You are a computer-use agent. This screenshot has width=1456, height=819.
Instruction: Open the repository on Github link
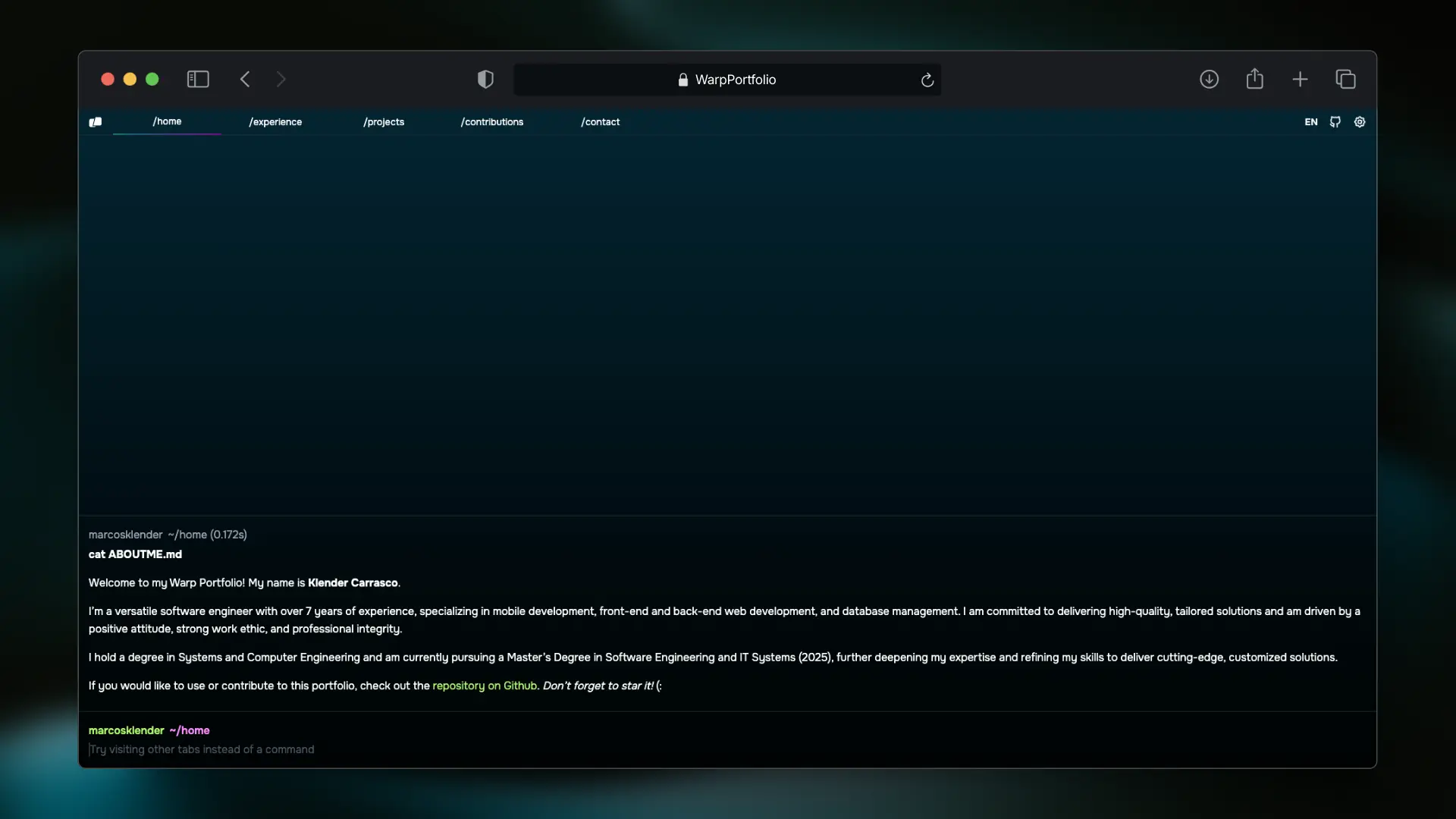[x=485, y=686]
